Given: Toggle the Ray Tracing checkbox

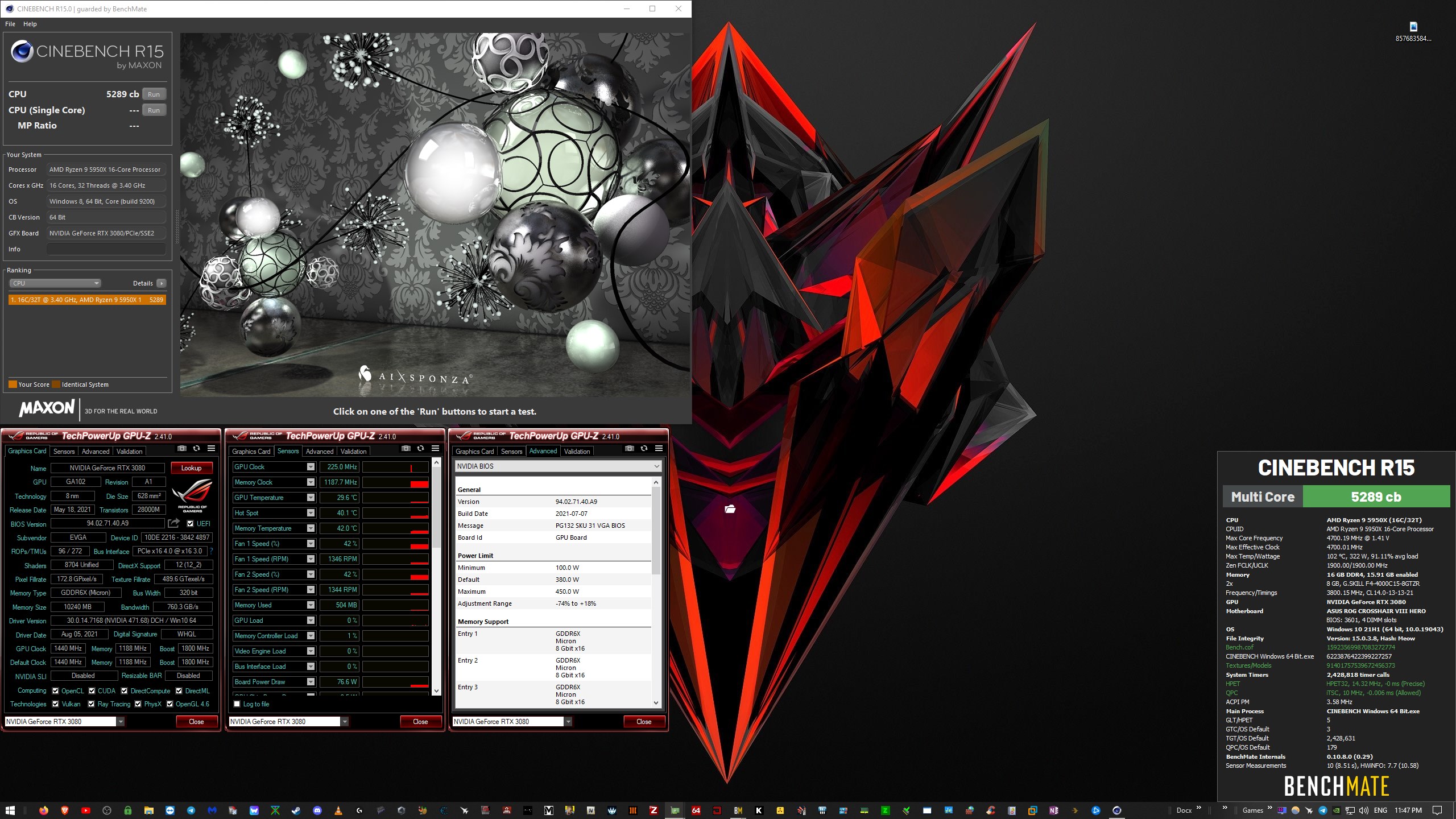Looking at the screenshot, I should (x=92, y=704).
